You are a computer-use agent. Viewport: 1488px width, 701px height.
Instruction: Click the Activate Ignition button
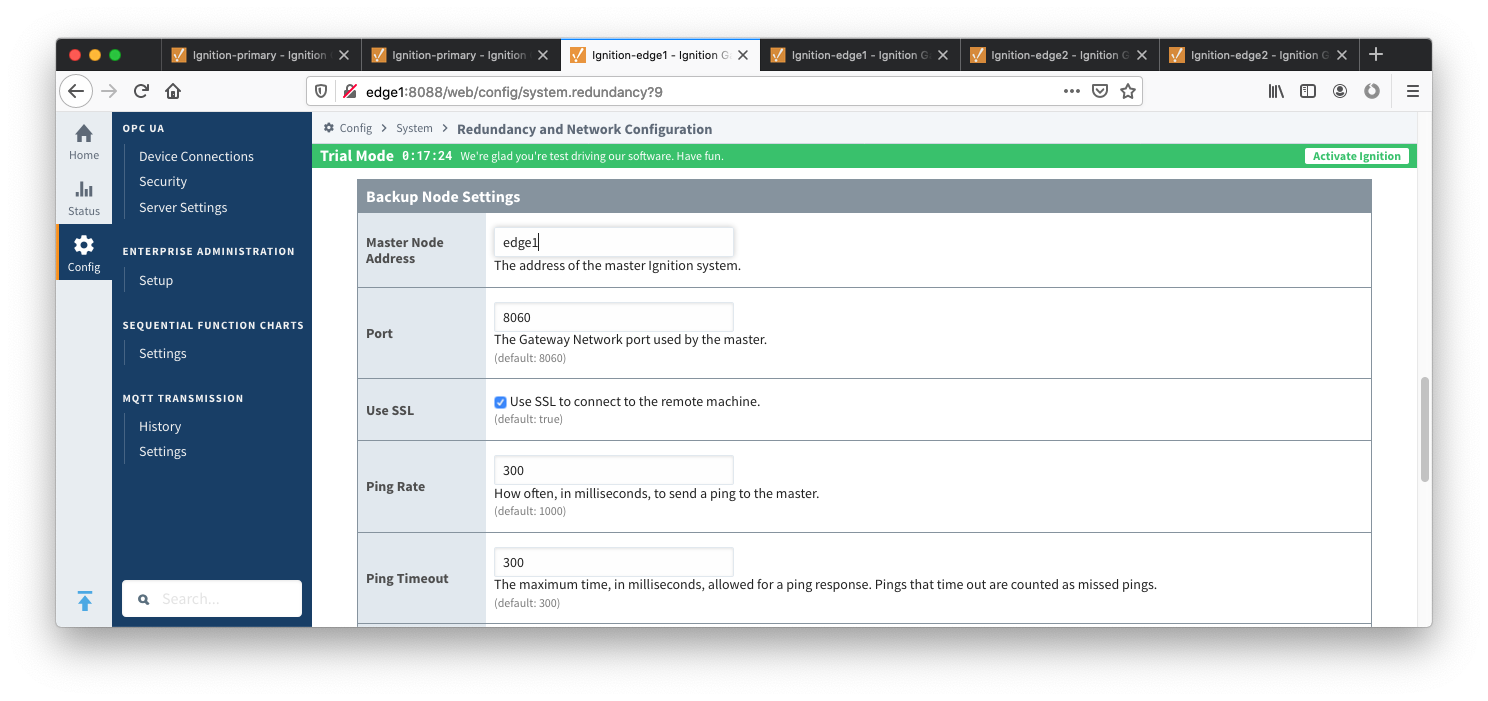[x=1357, y=156]
